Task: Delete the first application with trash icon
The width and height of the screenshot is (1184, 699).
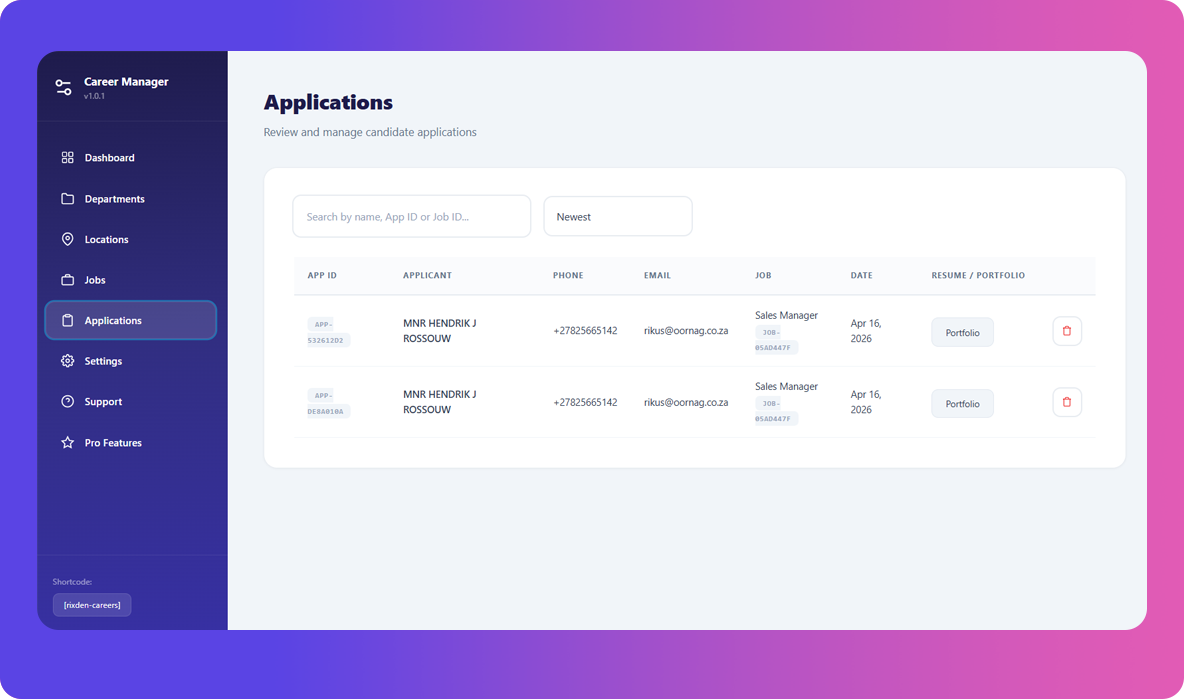Action: point(1067,331)
